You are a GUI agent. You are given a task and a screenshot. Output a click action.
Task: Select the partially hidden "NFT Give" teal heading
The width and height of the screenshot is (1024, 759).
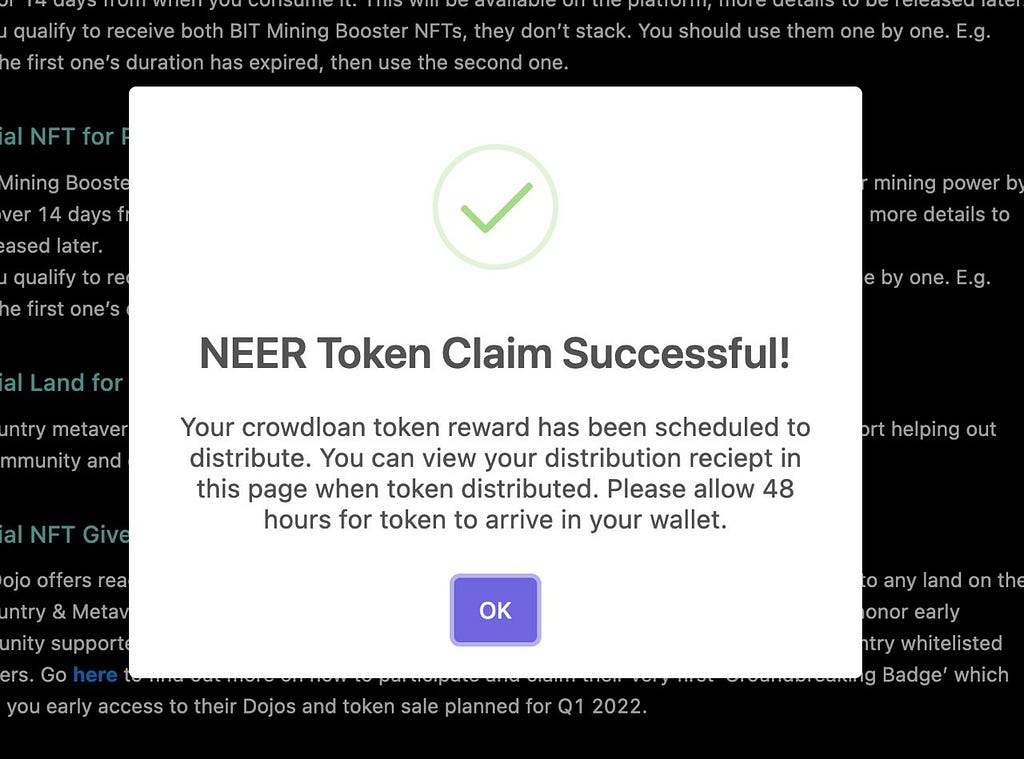[70, 534]
